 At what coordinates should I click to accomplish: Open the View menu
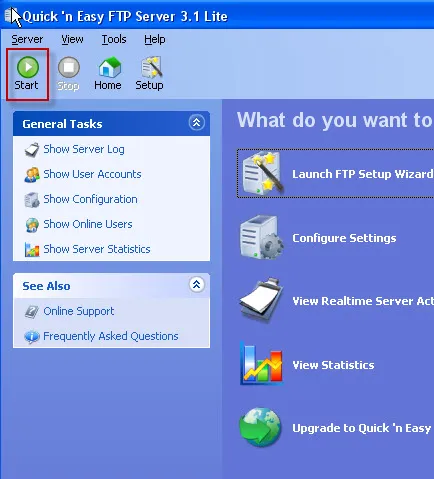click(72, 39)
